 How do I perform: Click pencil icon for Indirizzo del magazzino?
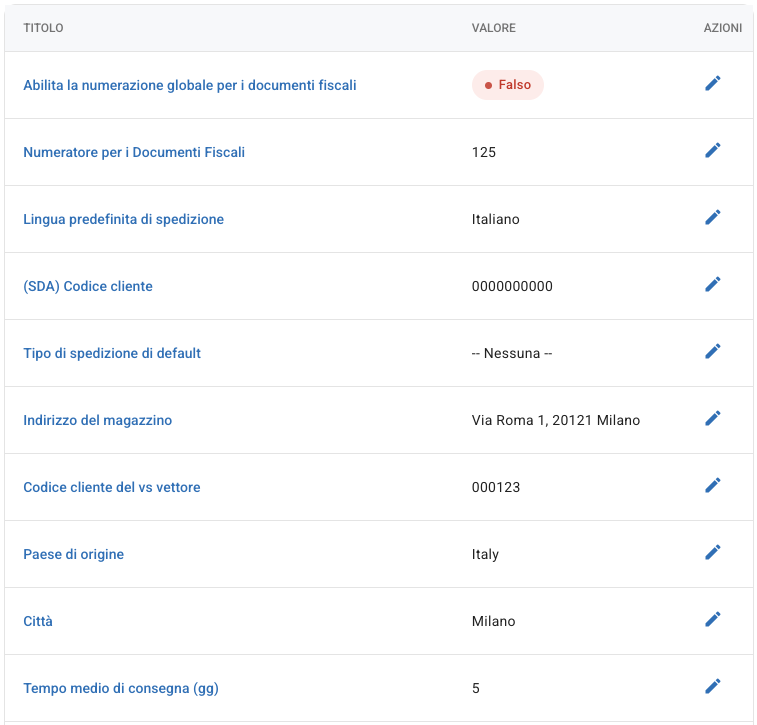tap(713, 418)
